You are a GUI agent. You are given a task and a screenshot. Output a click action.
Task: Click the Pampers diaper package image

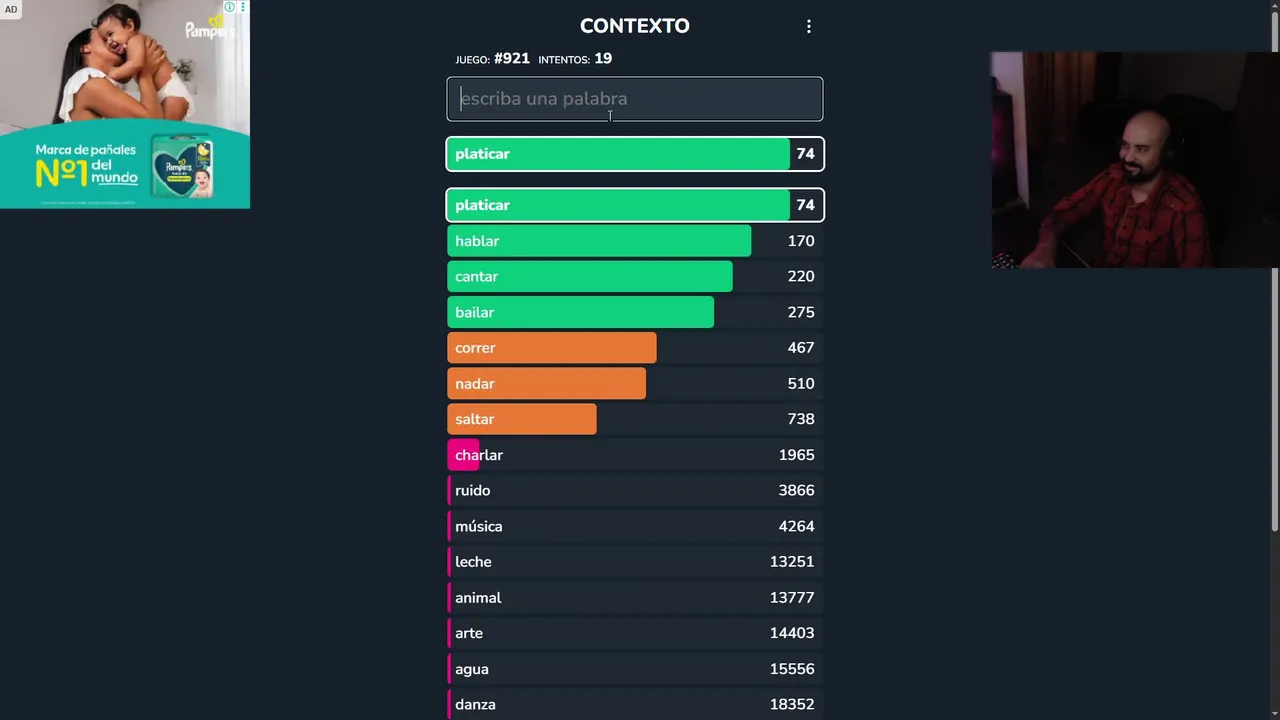(182, 165)
